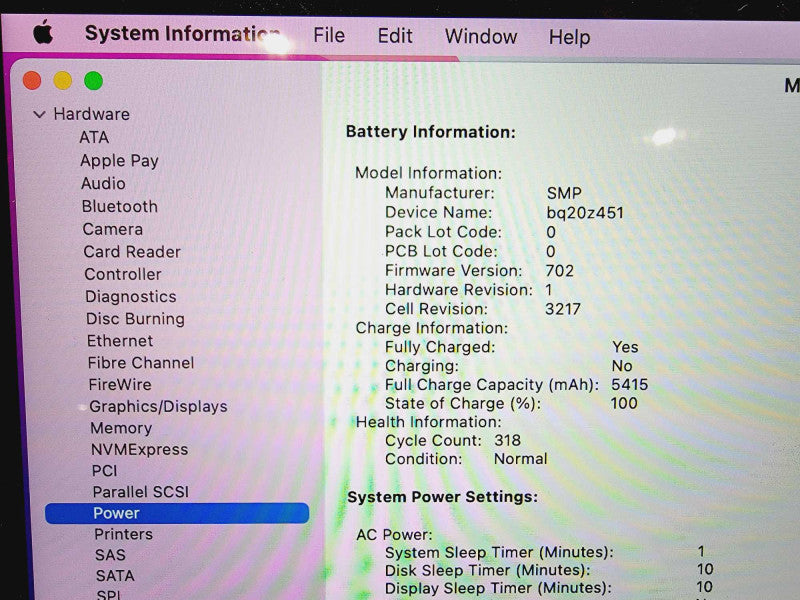Select FireWire in the sidebar
The image size is (800, 600).
[x=120, y=385]
